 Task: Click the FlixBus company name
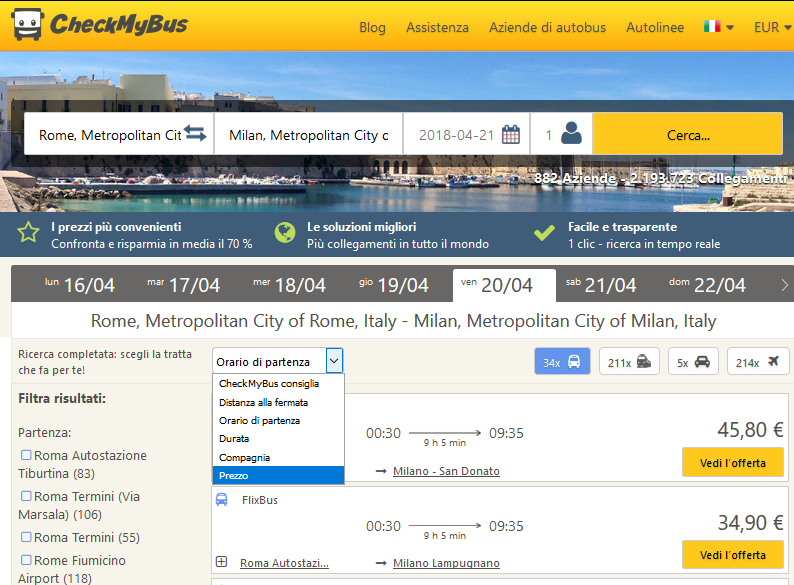coord(260,500)
